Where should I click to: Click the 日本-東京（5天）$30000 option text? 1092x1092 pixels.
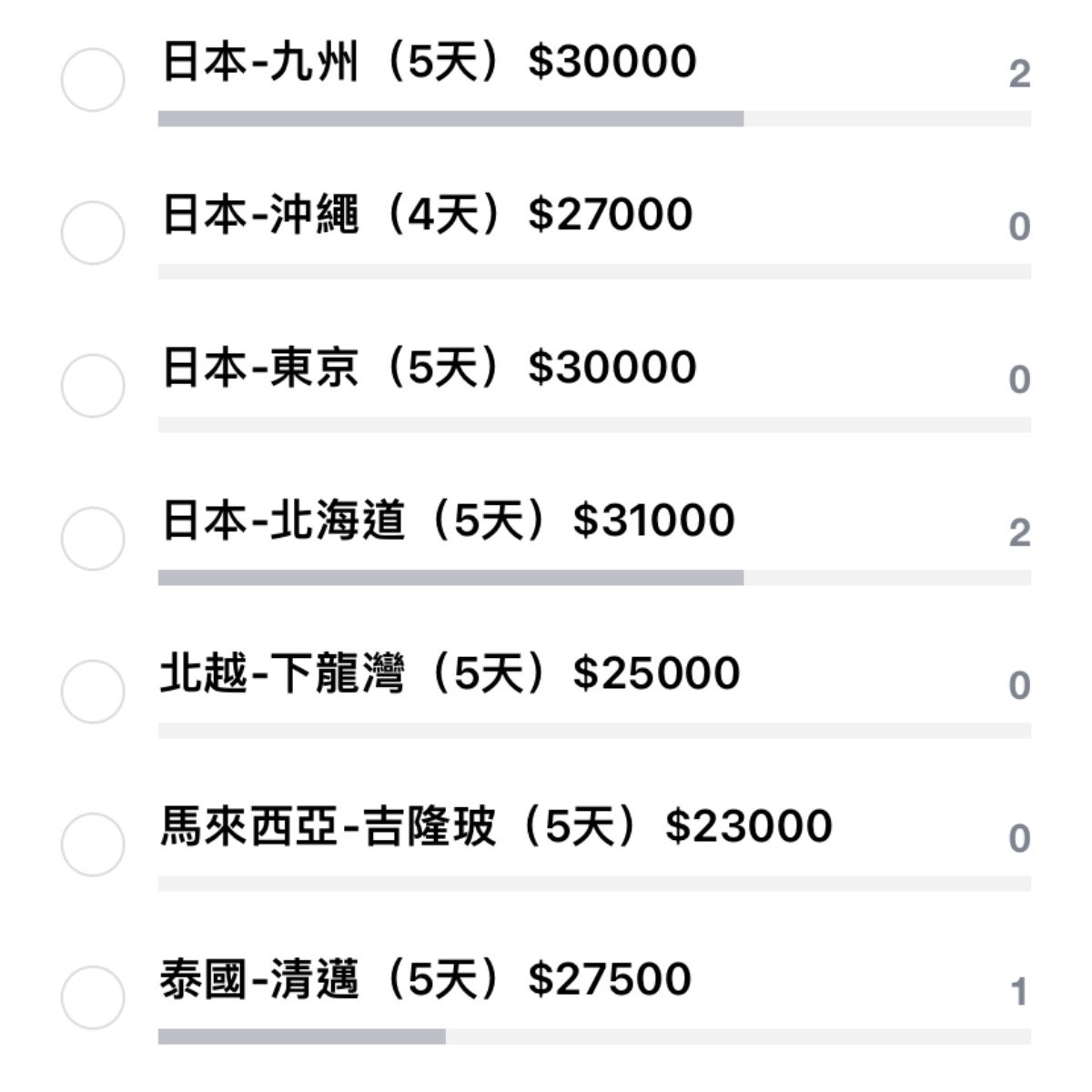(430, 368)
